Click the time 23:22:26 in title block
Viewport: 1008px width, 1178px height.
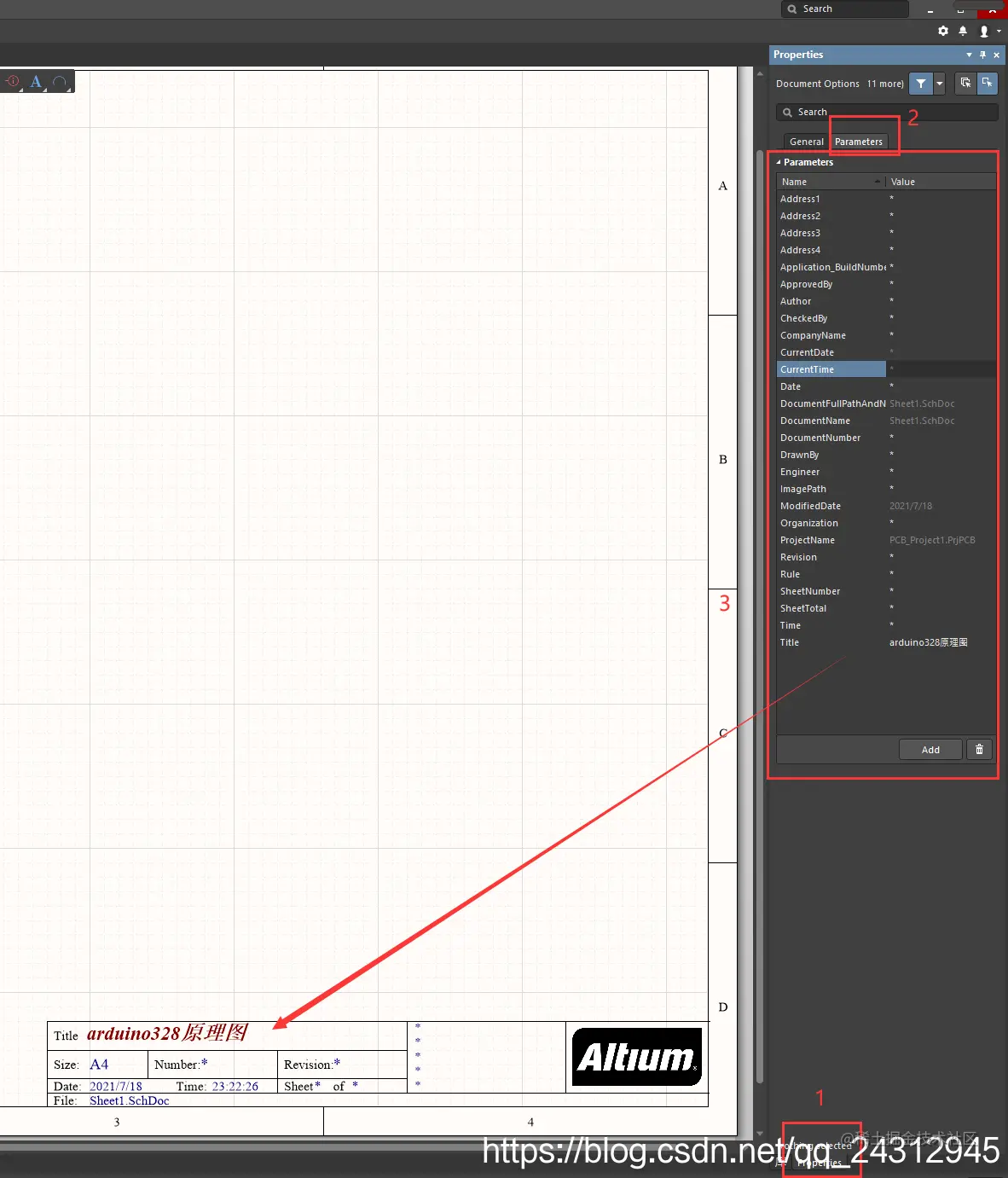point(235,1086)
